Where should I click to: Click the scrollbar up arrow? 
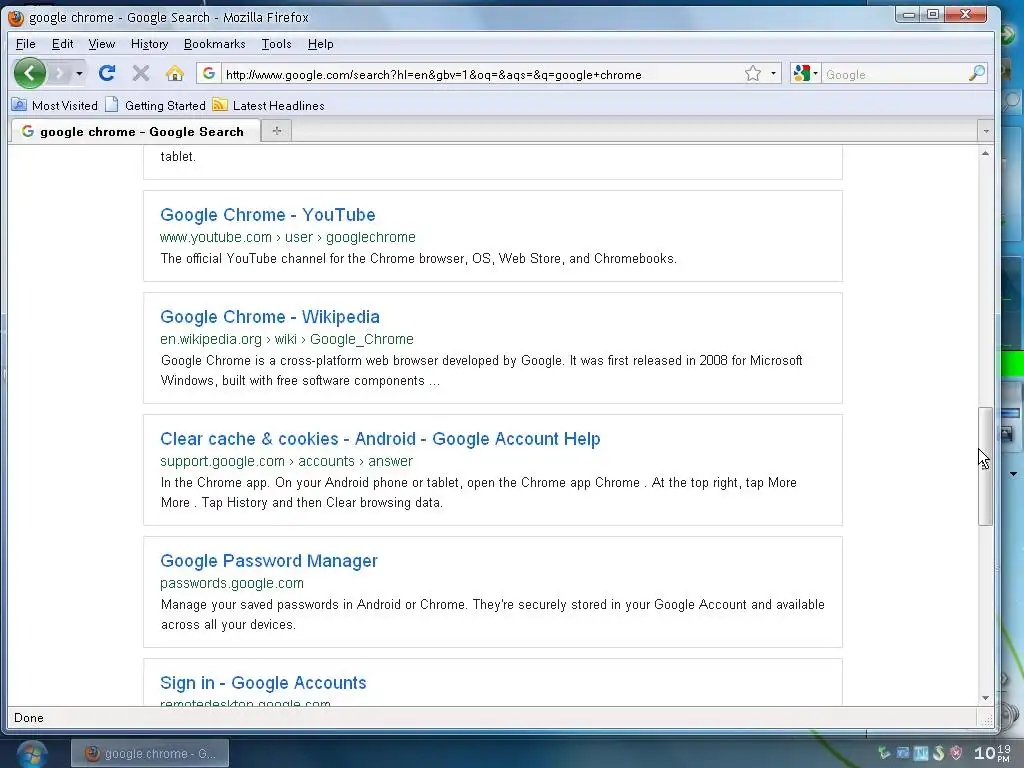(985, 153)
